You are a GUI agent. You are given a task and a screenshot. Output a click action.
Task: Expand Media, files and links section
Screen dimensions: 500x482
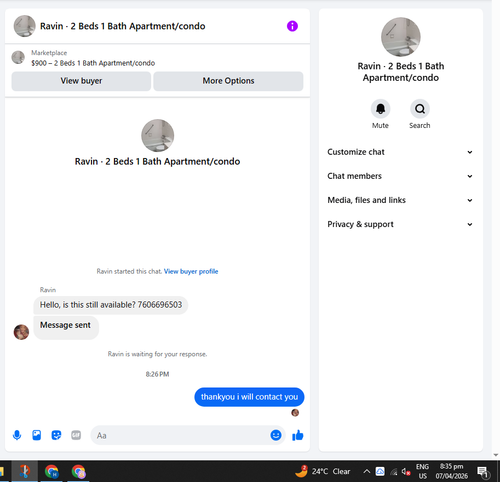coord(400,200)
